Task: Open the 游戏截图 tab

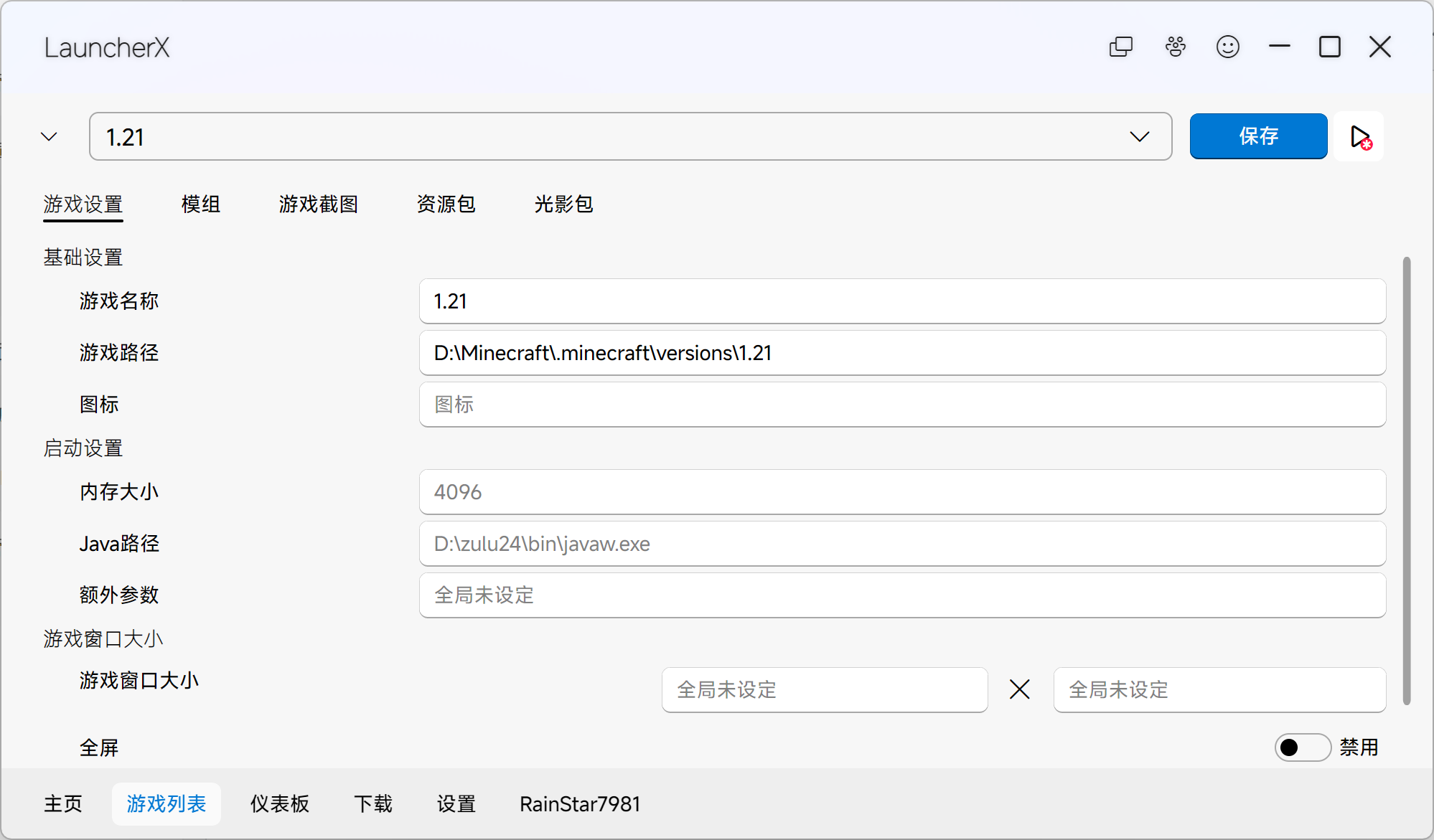Action: click(x=318, y=204)
